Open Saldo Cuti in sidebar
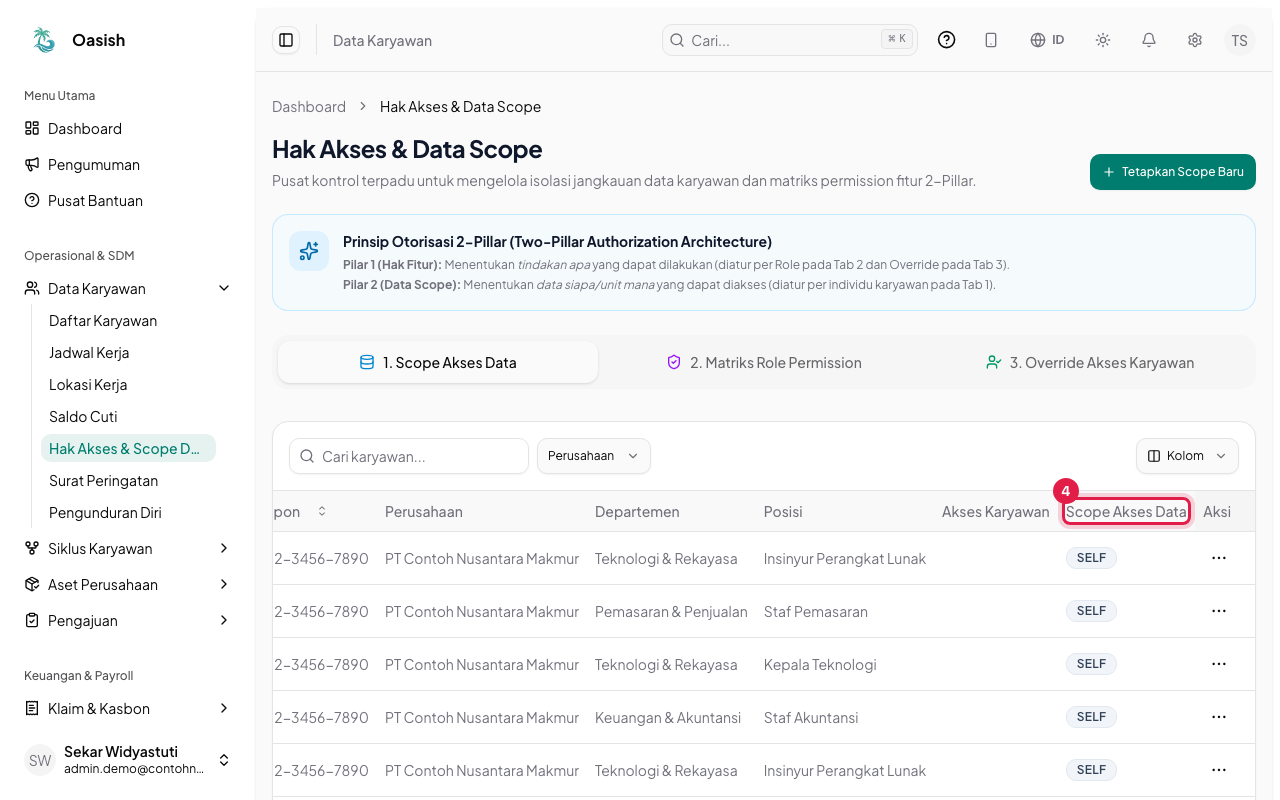Viewport: 1280px width, 800px height. pyautogui.click(x=83, y=417)
